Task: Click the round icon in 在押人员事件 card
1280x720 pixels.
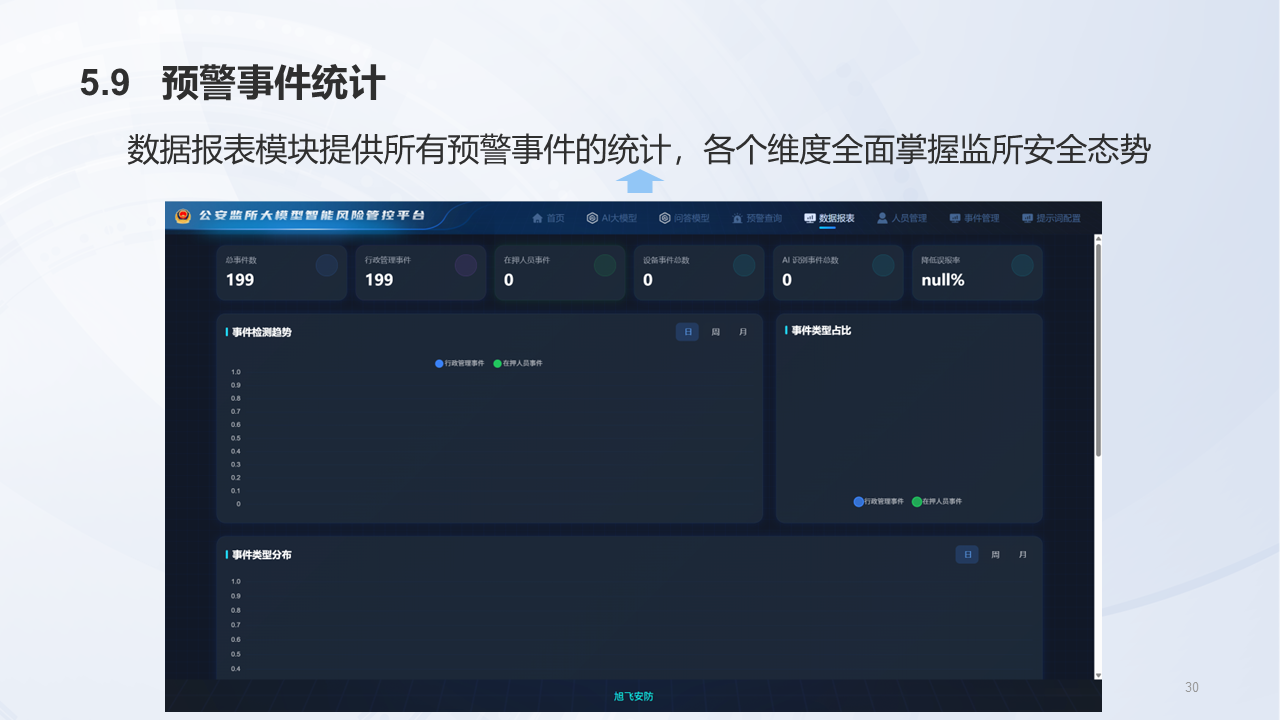Action: tap(605, 265)
